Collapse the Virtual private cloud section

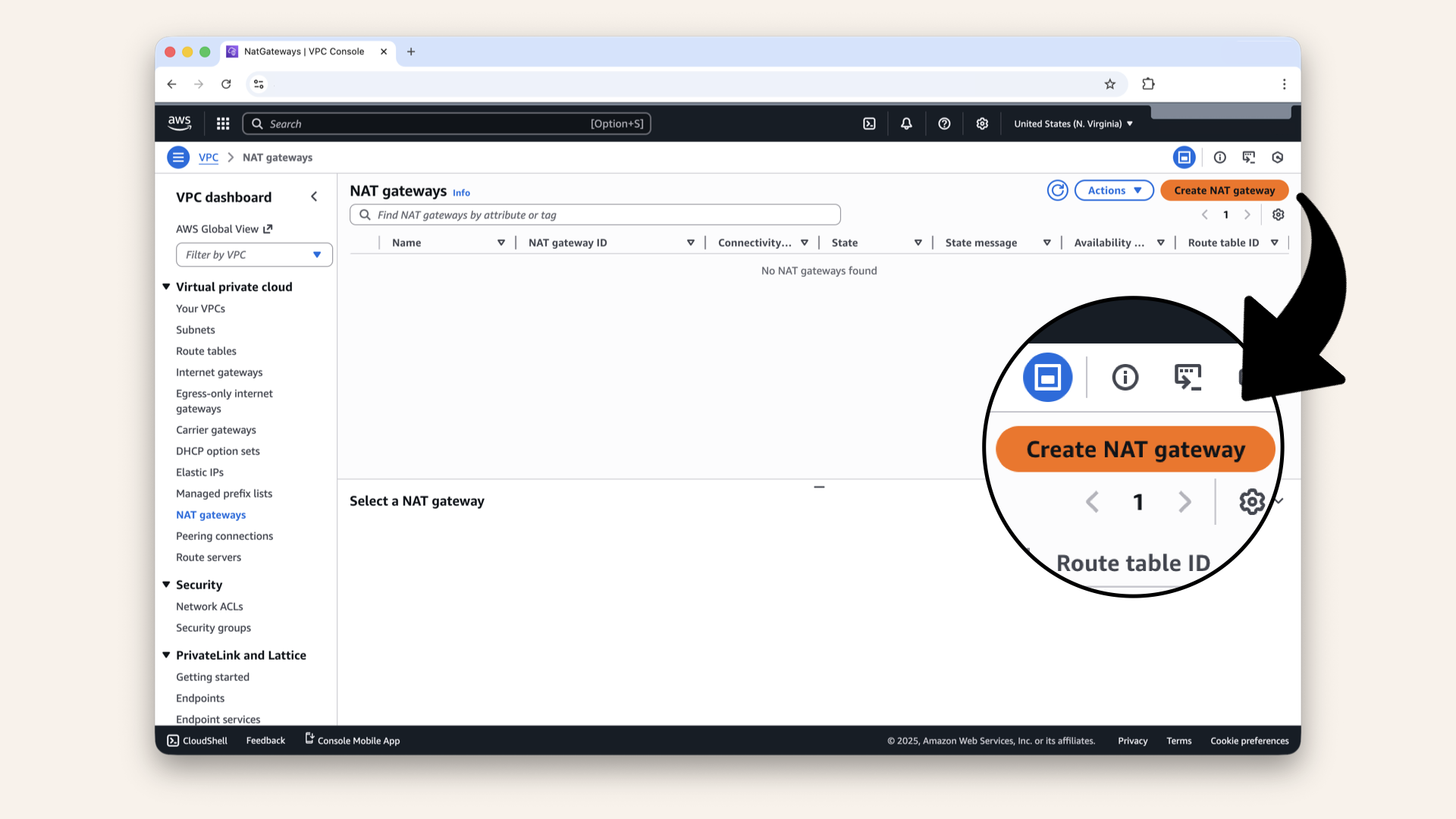pyautogui.click(x=166, y=287)
